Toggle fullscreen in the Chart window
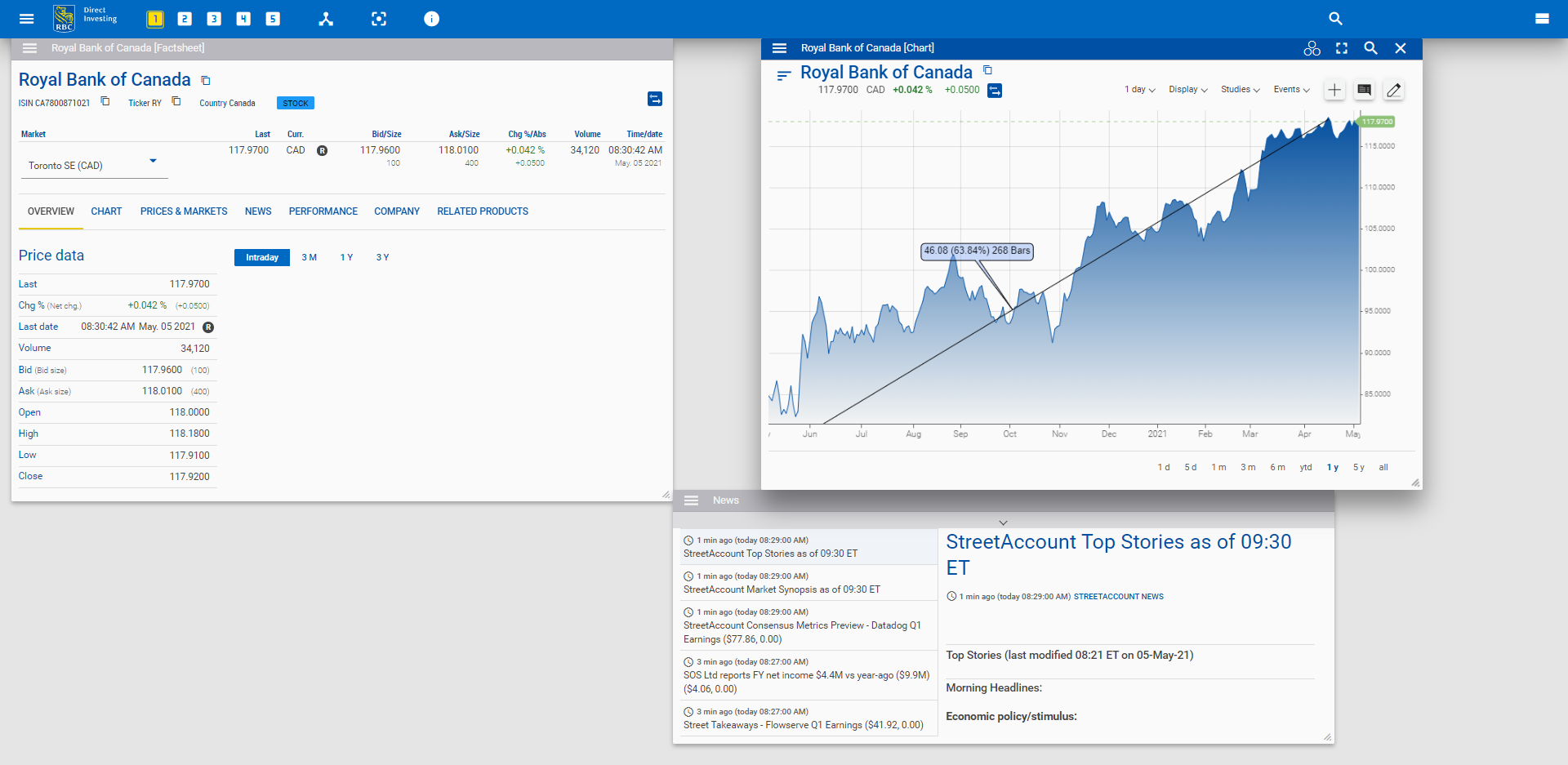 (1342, 48)
